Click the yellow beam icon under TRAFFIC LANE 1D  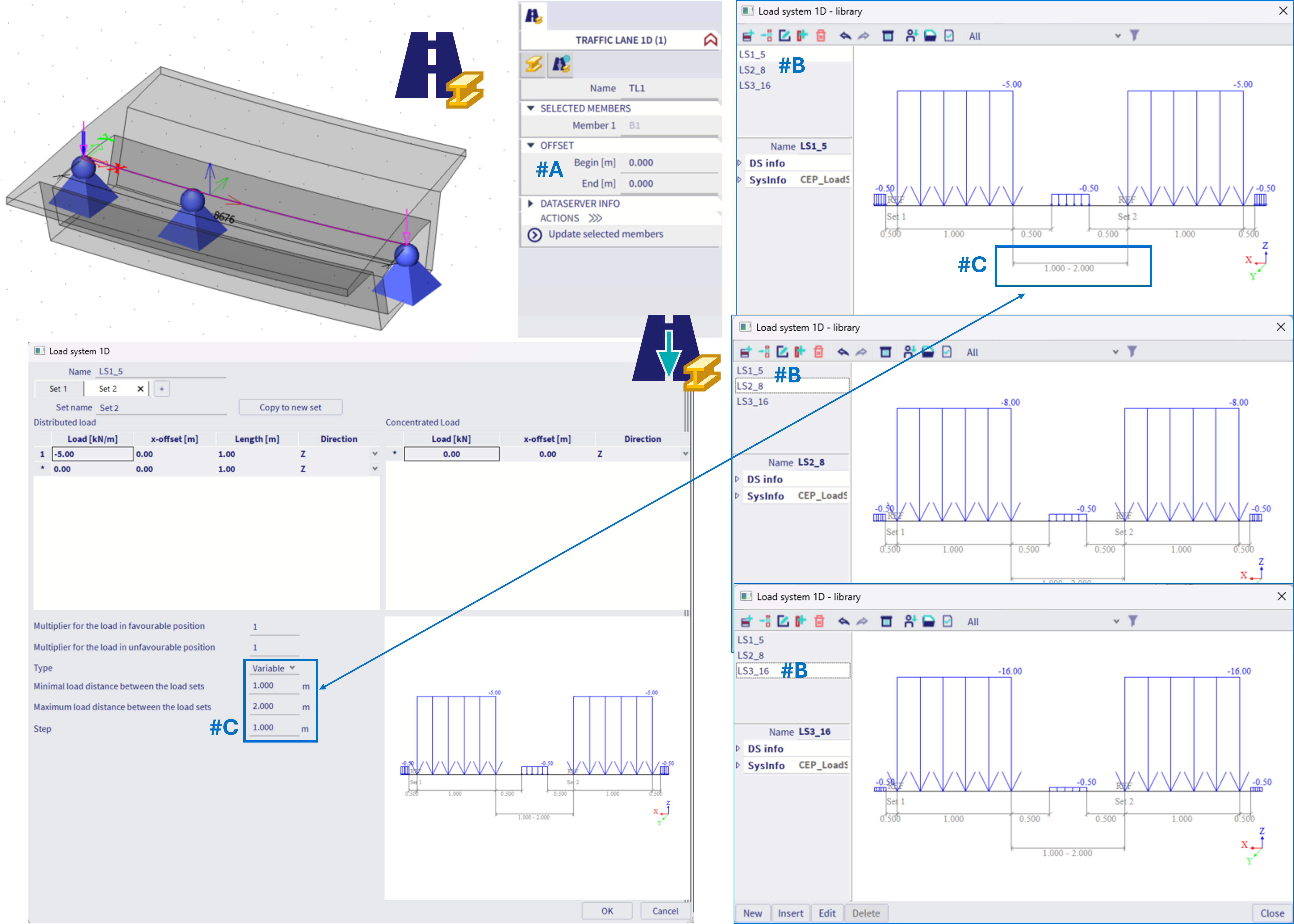(x=534, y=64)
